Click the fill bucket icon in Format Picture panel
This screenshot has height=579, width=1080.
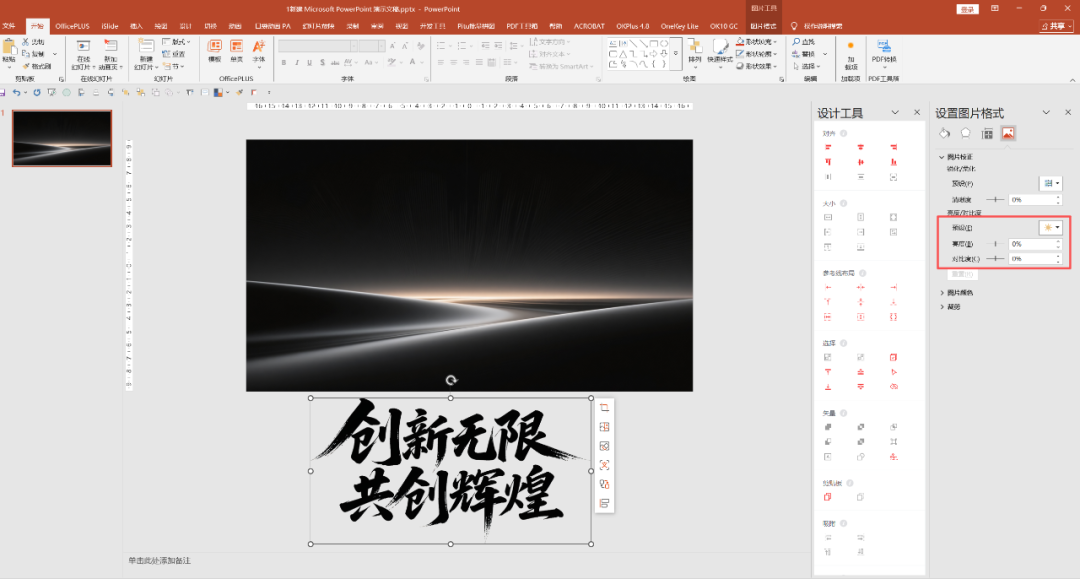click(x=944, y=133)
